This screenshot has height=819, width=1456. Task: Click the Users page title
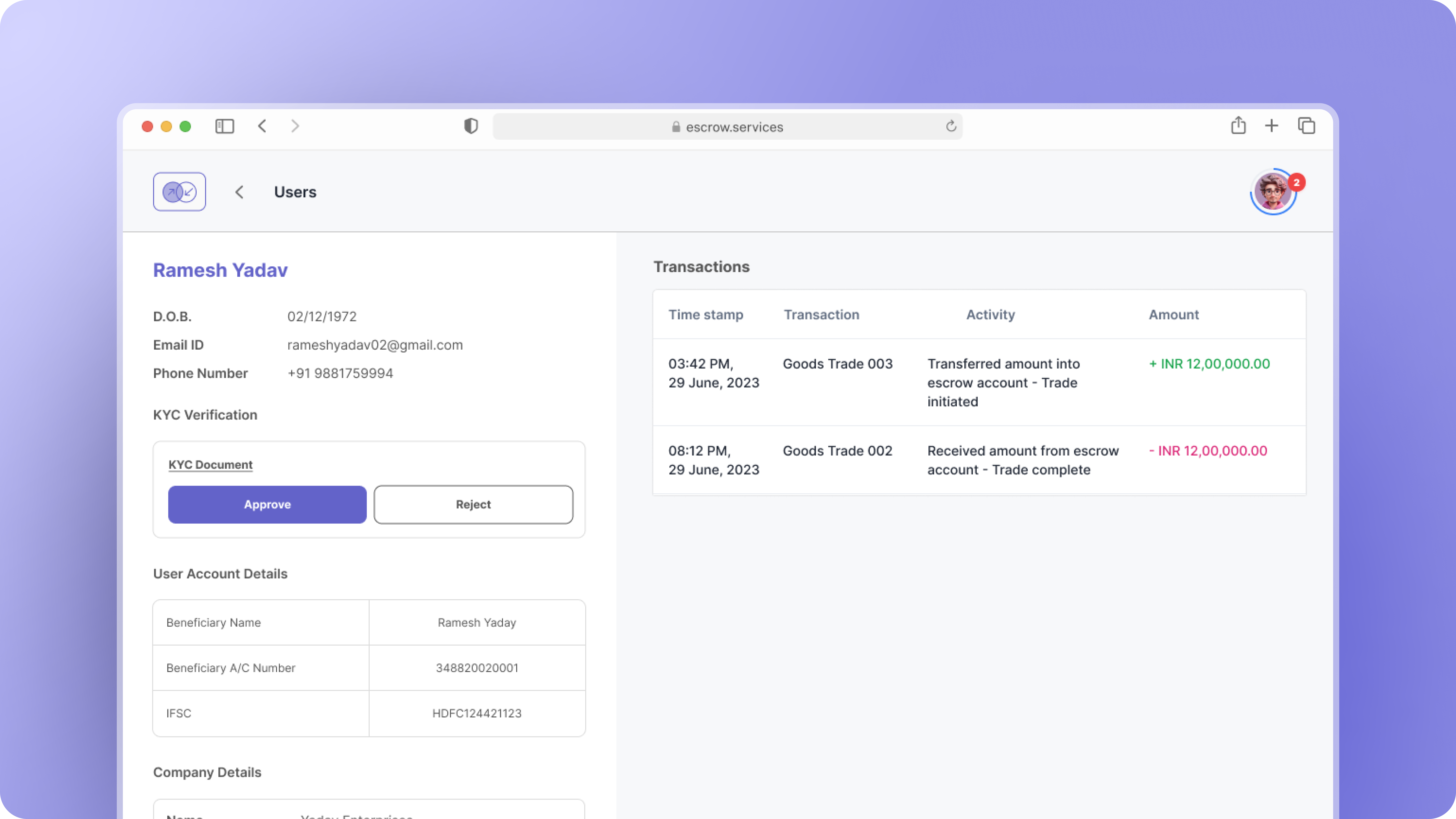click(x=295, y=192)
